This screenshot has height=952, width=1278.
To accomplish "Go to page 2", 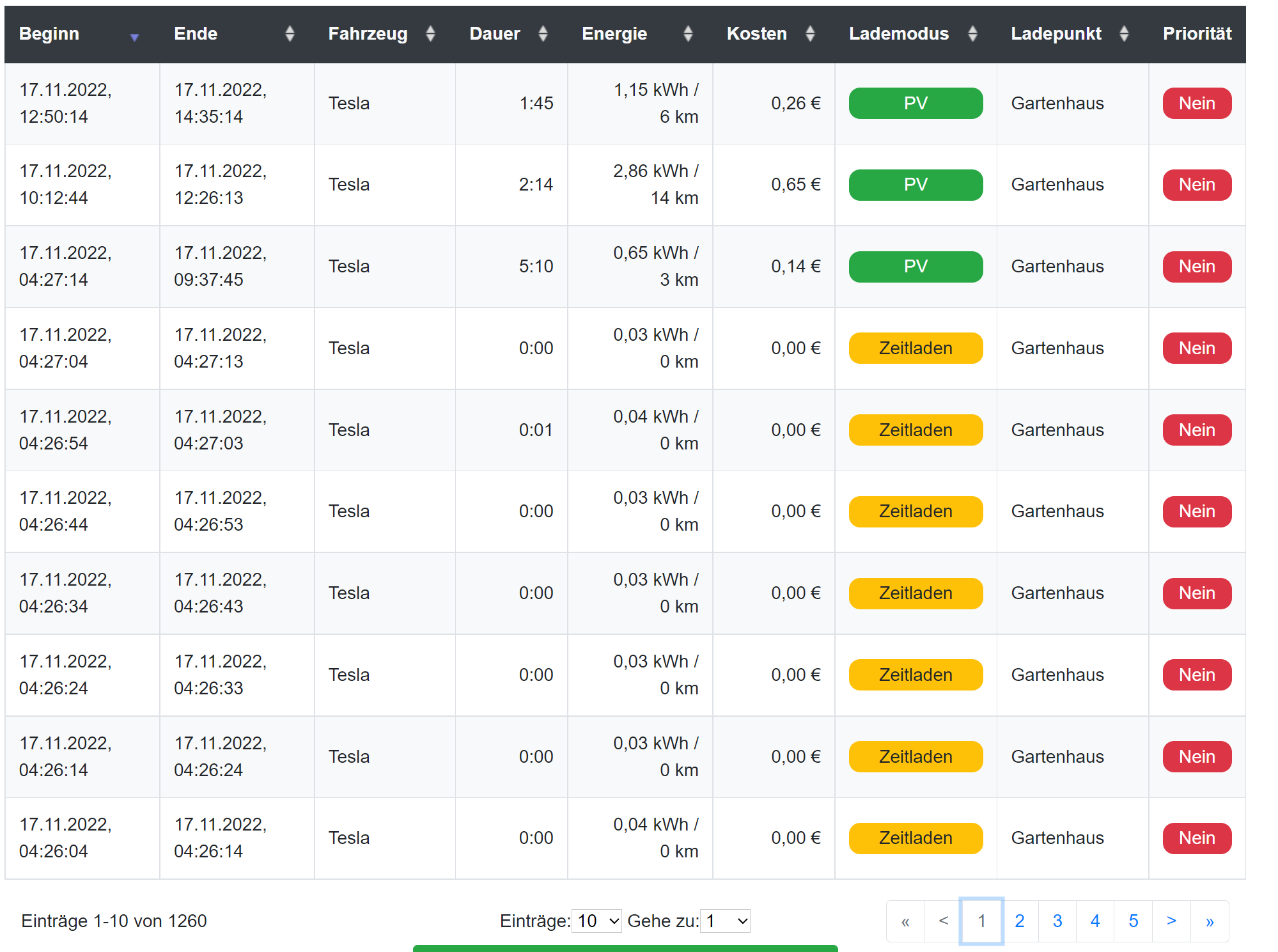I will click(1020, 921).
